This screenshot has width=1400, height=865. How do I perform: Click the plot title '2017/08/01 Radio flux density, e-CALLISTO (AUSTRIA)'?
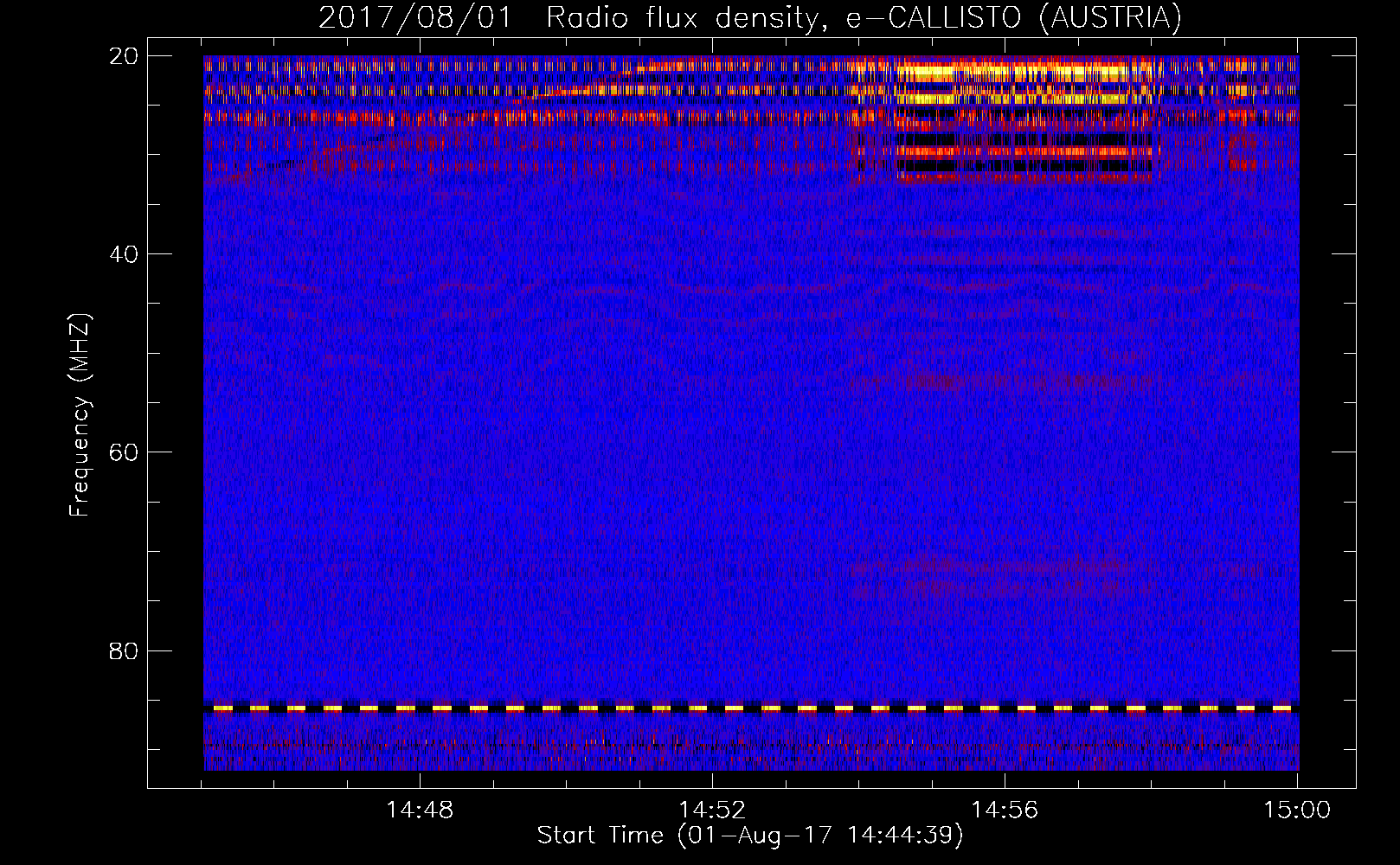click(x=749, y=17)
